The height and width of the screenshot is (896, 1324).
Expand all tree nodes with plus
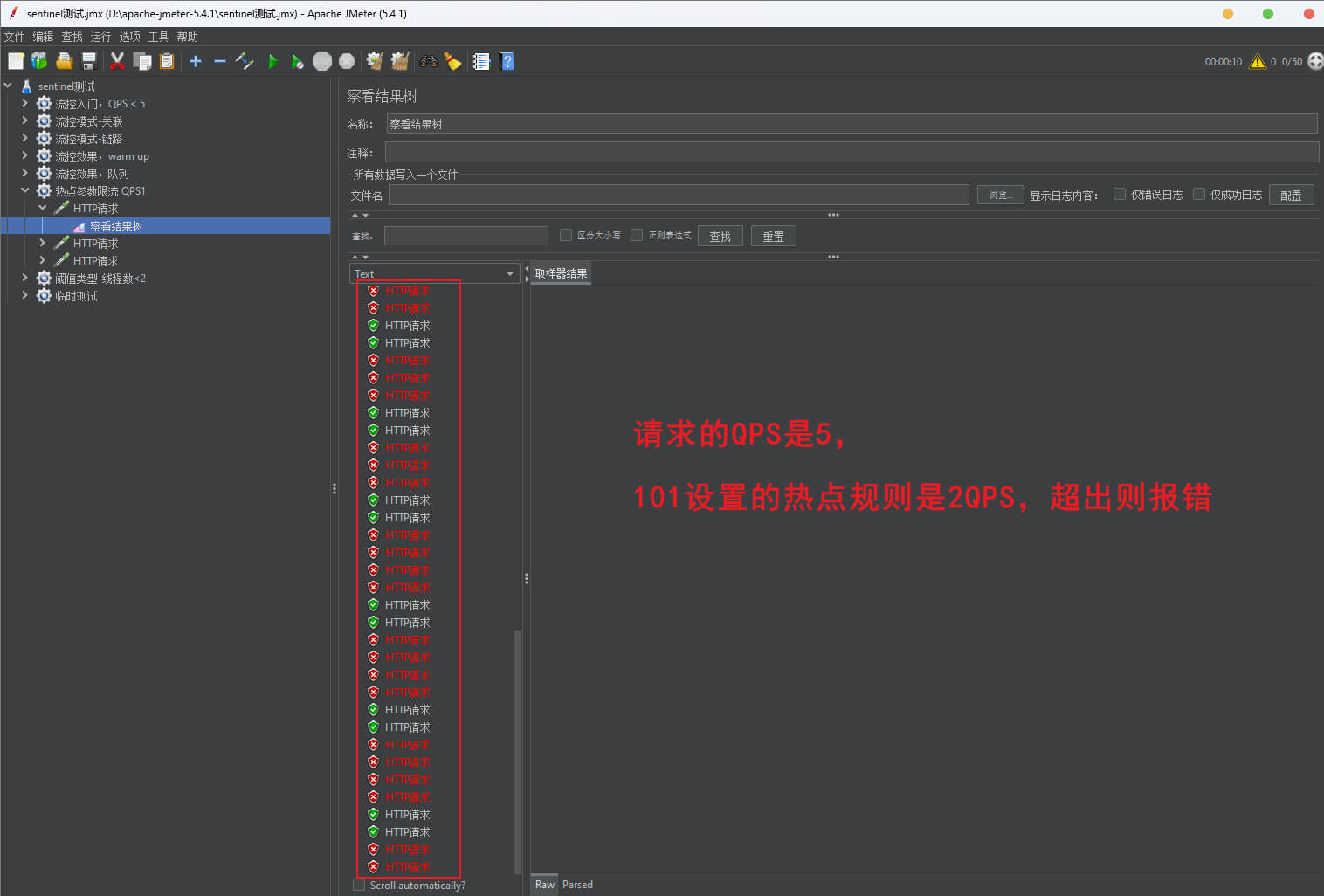tap(196, 61)
